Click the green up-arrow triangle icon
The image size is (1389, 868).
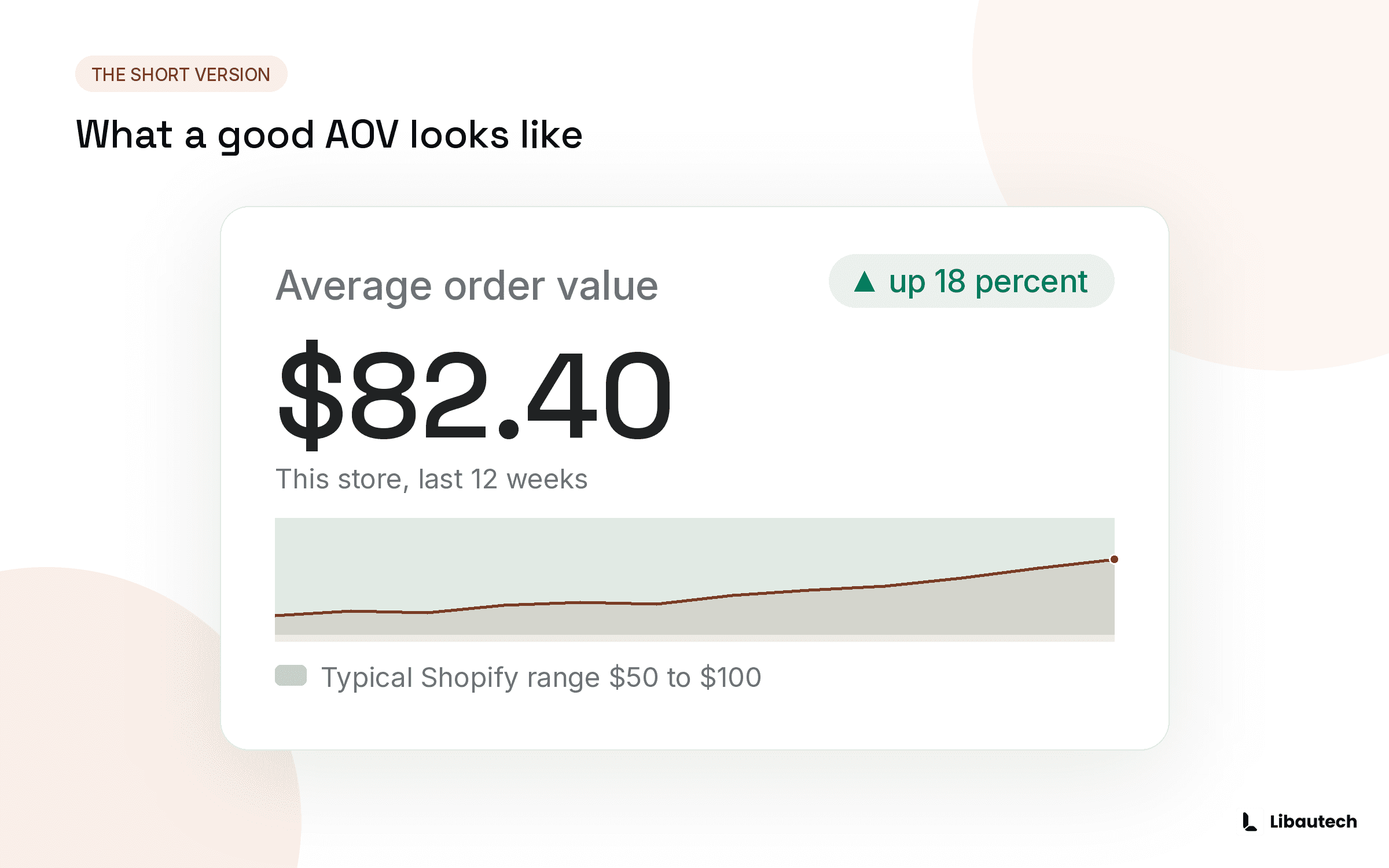click(864, 282)
